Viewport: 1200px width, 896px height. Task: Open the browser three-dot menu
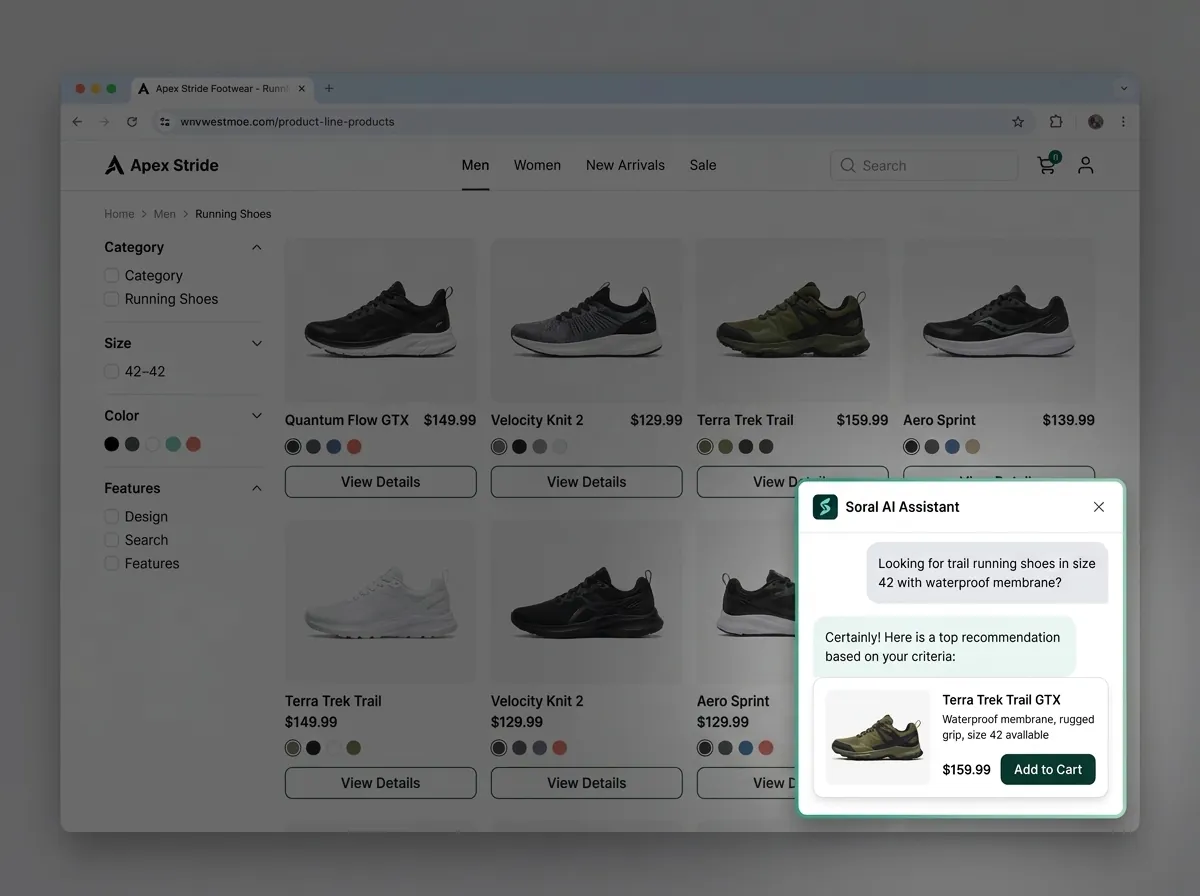1123,122
